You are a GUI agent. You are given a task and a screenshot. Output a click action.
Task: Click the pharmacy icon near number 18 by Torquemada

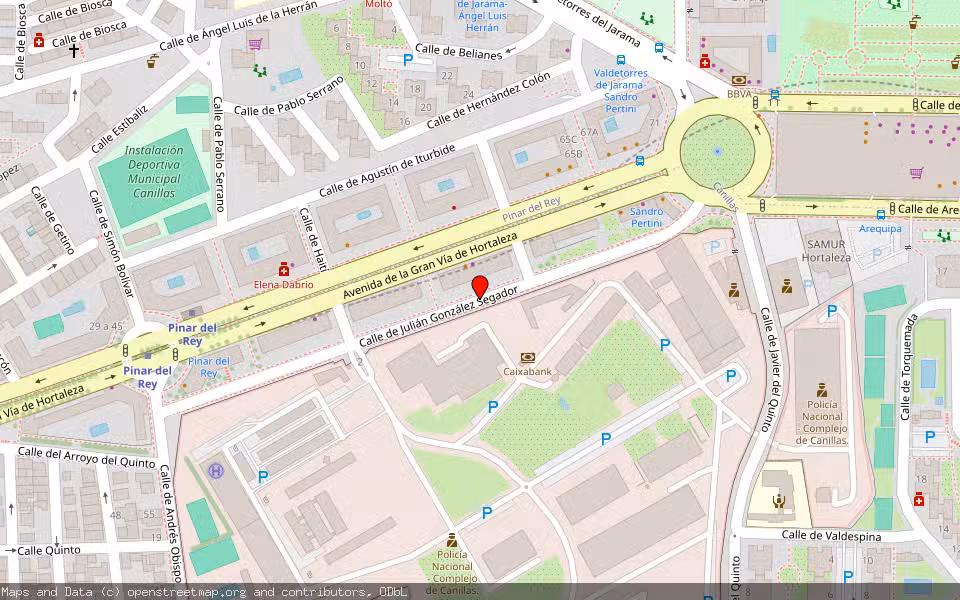pyautogui.click(x=918, y=500)
